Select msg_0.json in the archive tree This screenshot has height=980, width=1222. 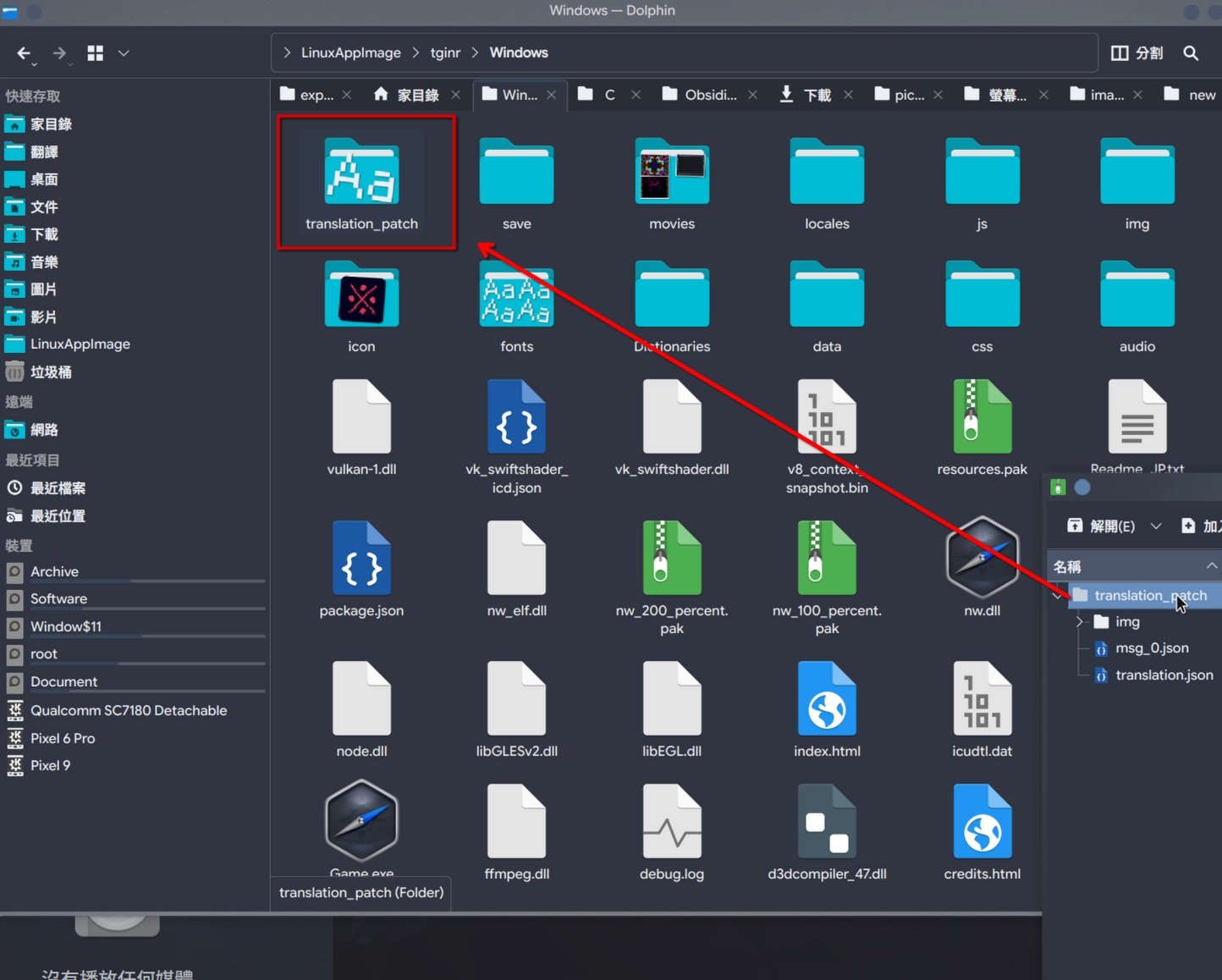(1152, 648)
